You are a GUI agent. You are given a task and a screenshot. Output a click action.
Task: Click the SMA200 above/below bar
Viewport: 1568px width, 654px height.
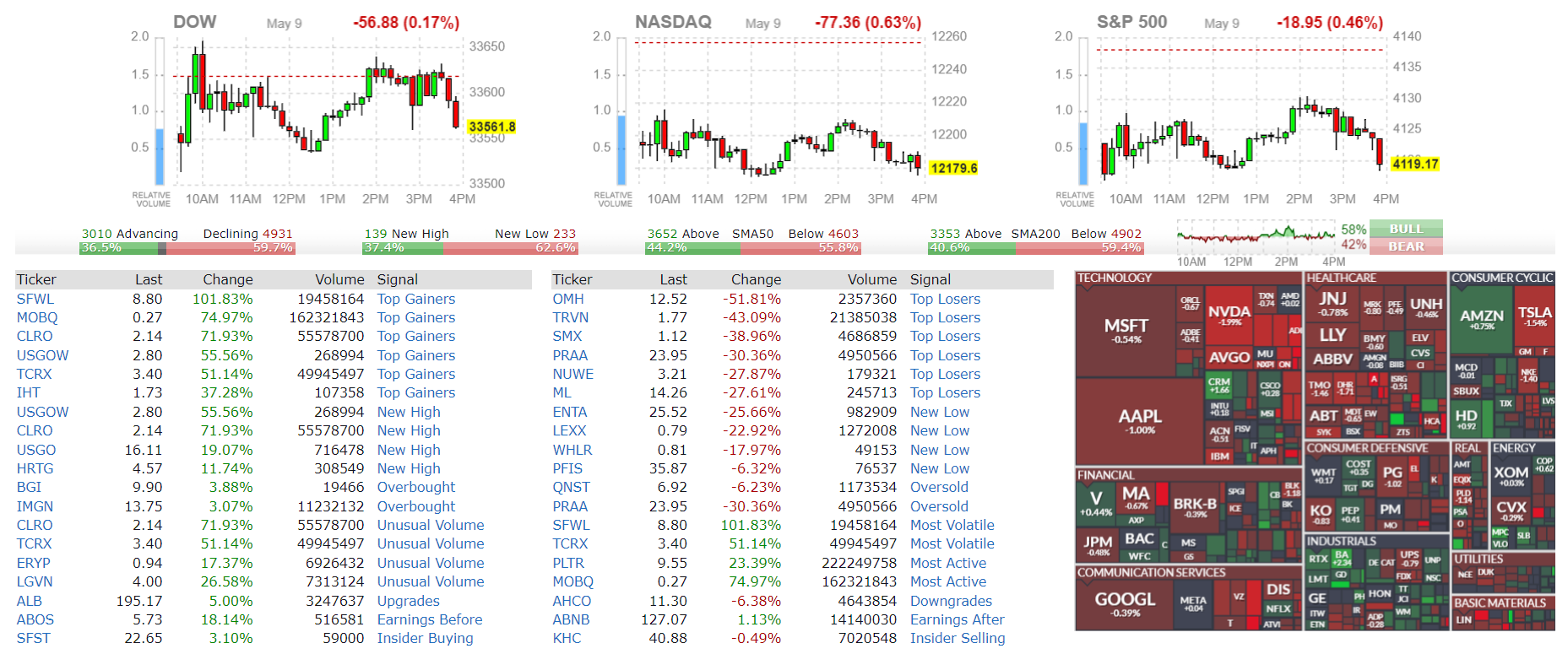[x=1036, y=248]
